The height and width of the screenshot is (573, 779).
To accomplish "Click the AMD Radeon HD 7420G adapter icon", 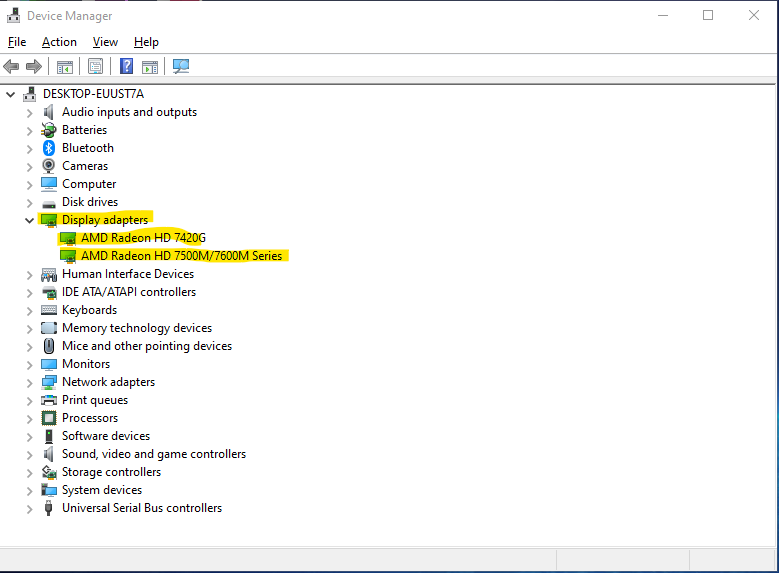I will coord(68,239).
